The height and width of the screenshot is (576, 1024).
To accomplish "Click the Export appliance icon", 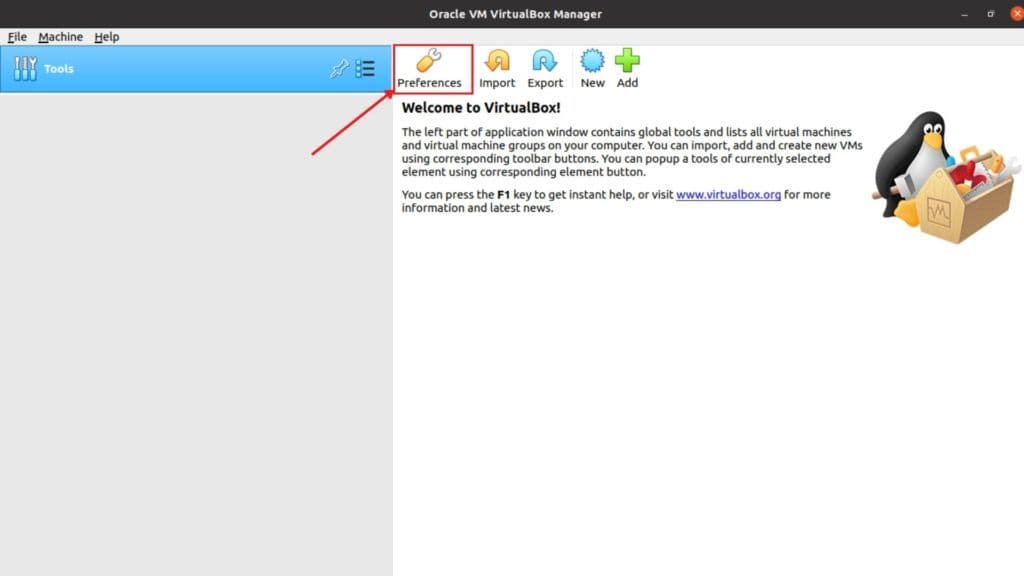I will tap(545, 69).
